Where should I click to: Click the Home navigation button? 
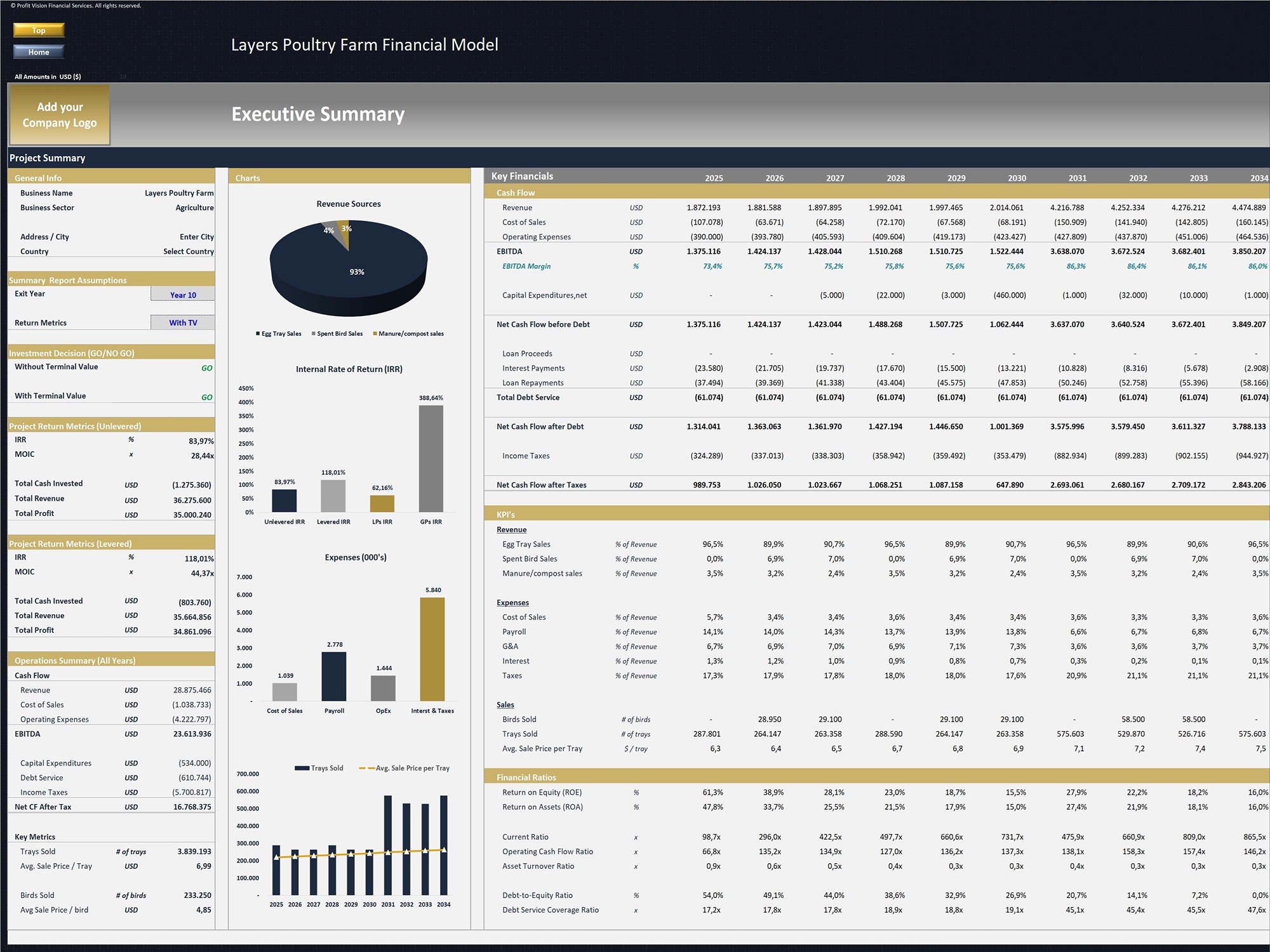(x=39, y=52)
